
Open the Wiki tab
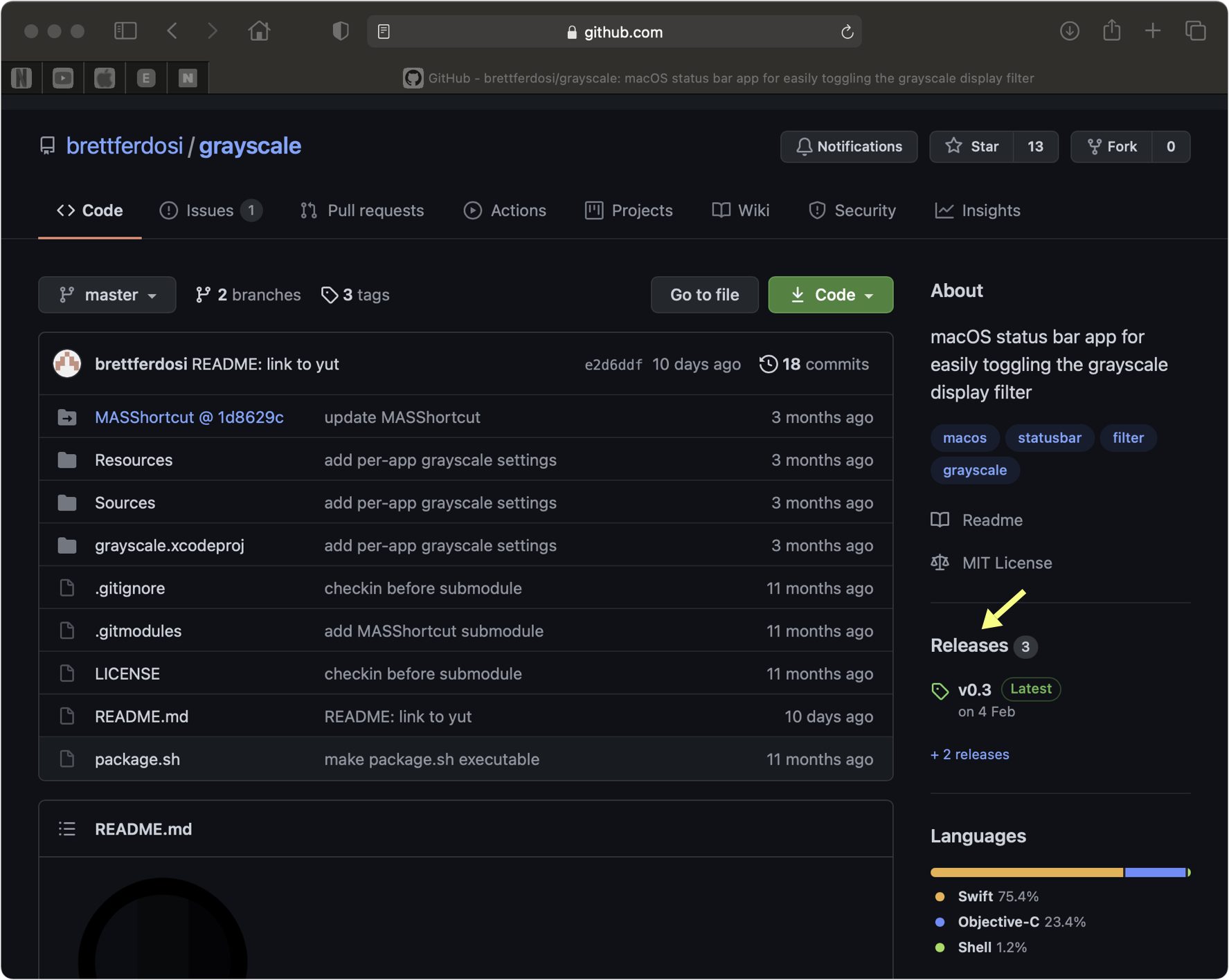741,210
